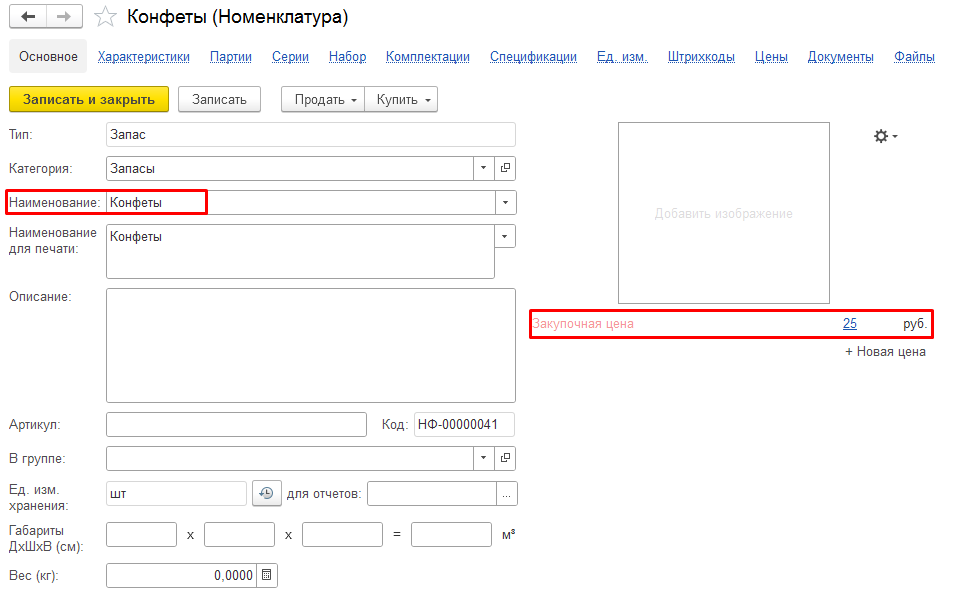Focus the Габариты volume result field

pos(451,534)
